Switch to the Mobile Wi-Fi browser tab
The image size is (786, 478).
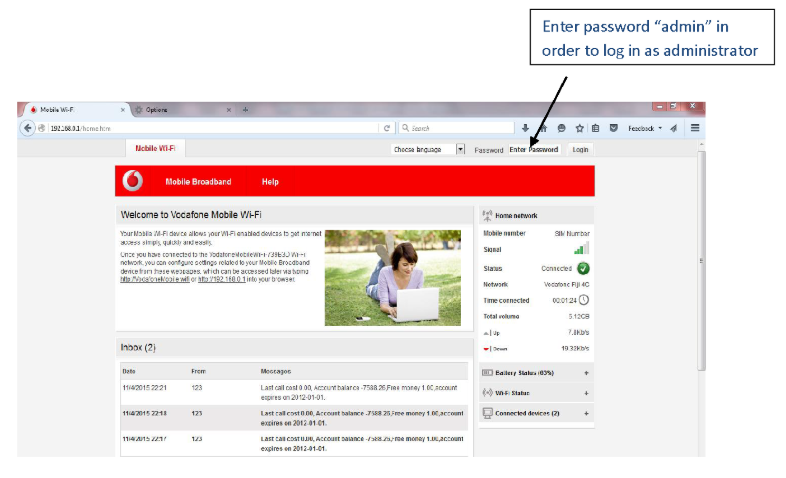tap(75, 110)
